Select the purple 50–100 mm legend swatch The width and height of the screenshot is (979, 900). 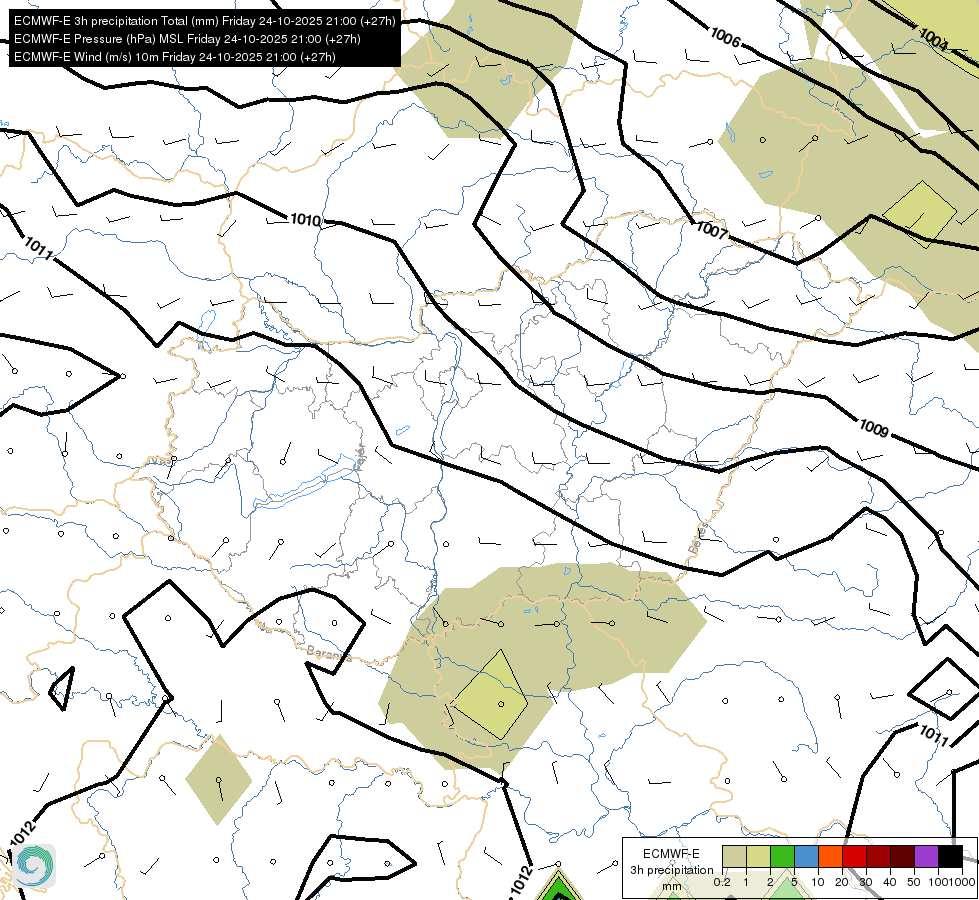point(927,857)
